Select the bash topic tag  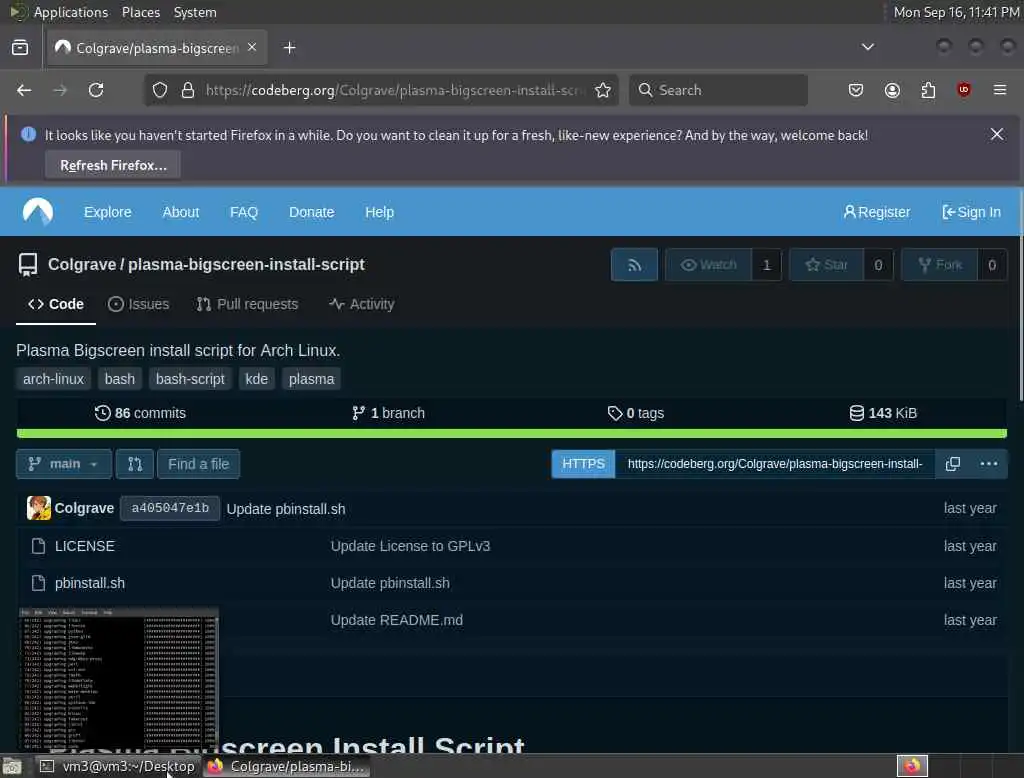pos(120,379)
